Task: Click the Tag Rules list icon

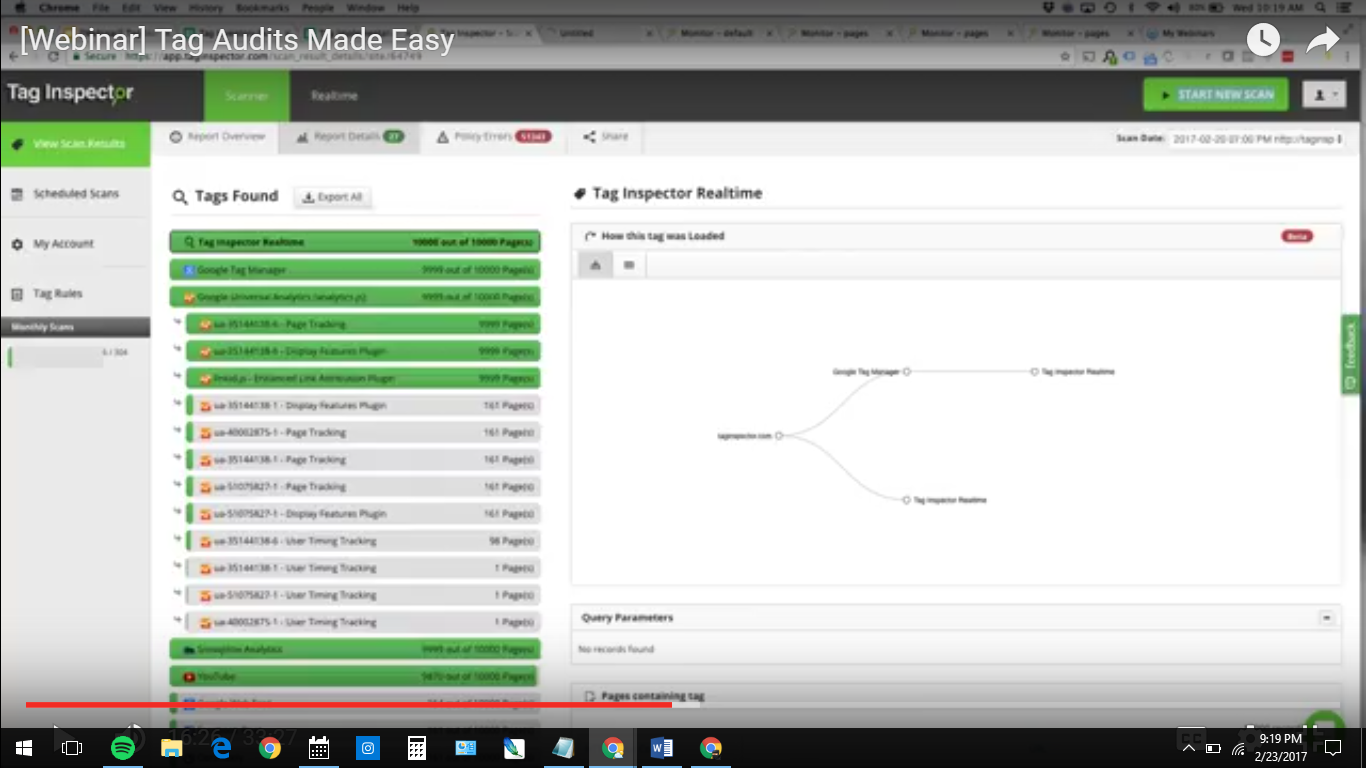Action: (17, 294)
